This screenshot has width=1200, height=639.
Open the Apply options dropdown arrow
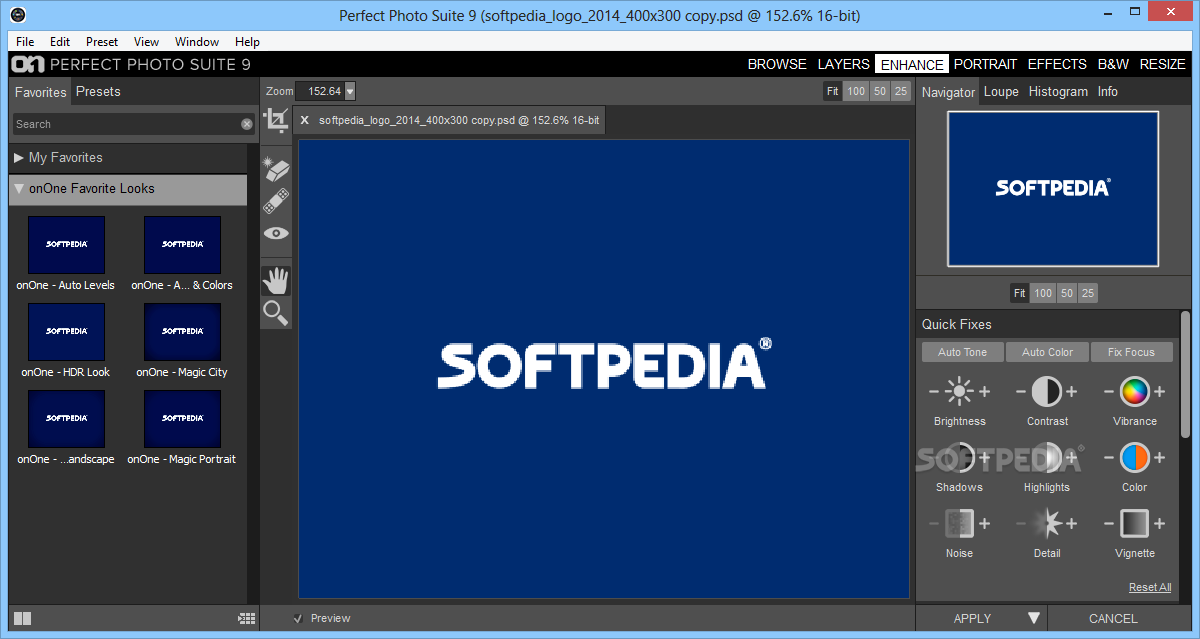[x=1034, y=618]
